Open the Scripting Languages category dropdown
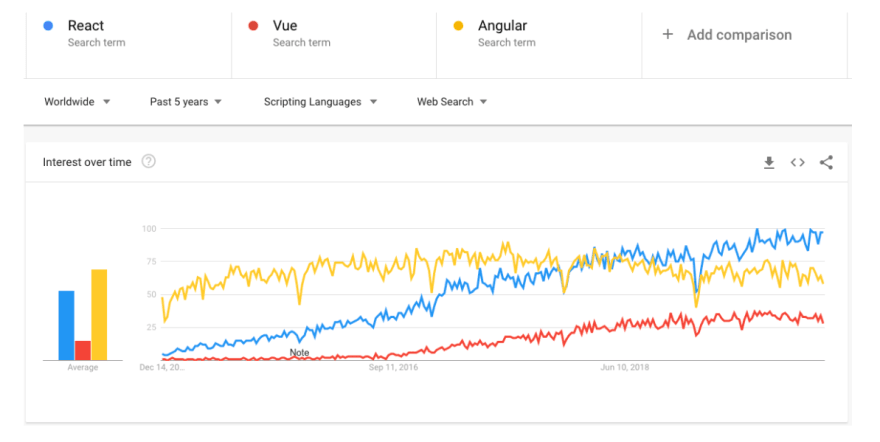880x442 pixels. (320, 102)
